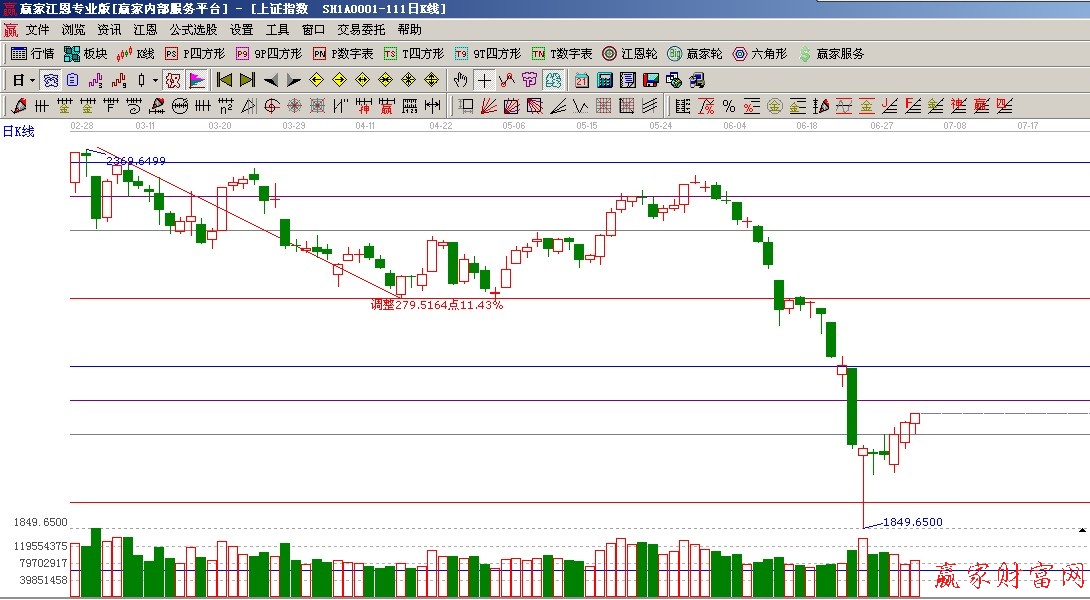1090x600 pixels.
Task: Jump to first bar arrow icon
Action: (225, 80)
